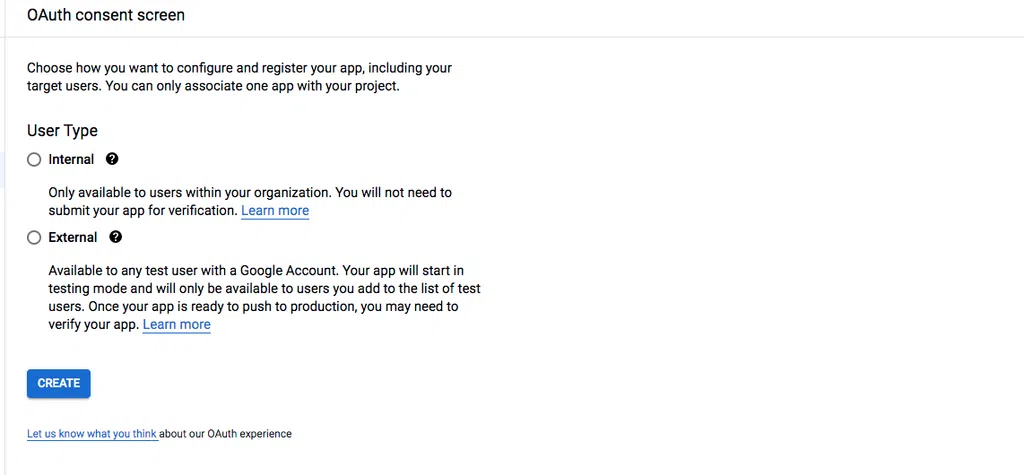Click 'submit your app for verification' text
The height and width of the screenshot is (475, 1024).
click(143, 210)
